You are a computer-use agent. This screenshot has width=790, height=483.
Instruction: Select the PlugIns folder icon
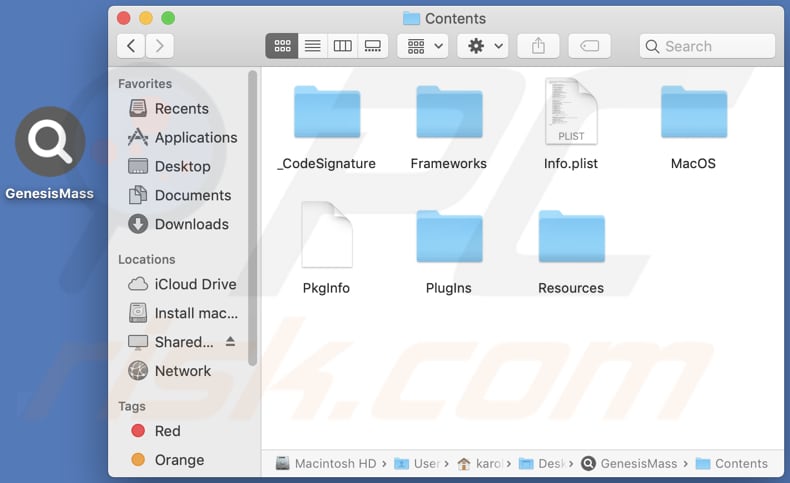(449, 236)
